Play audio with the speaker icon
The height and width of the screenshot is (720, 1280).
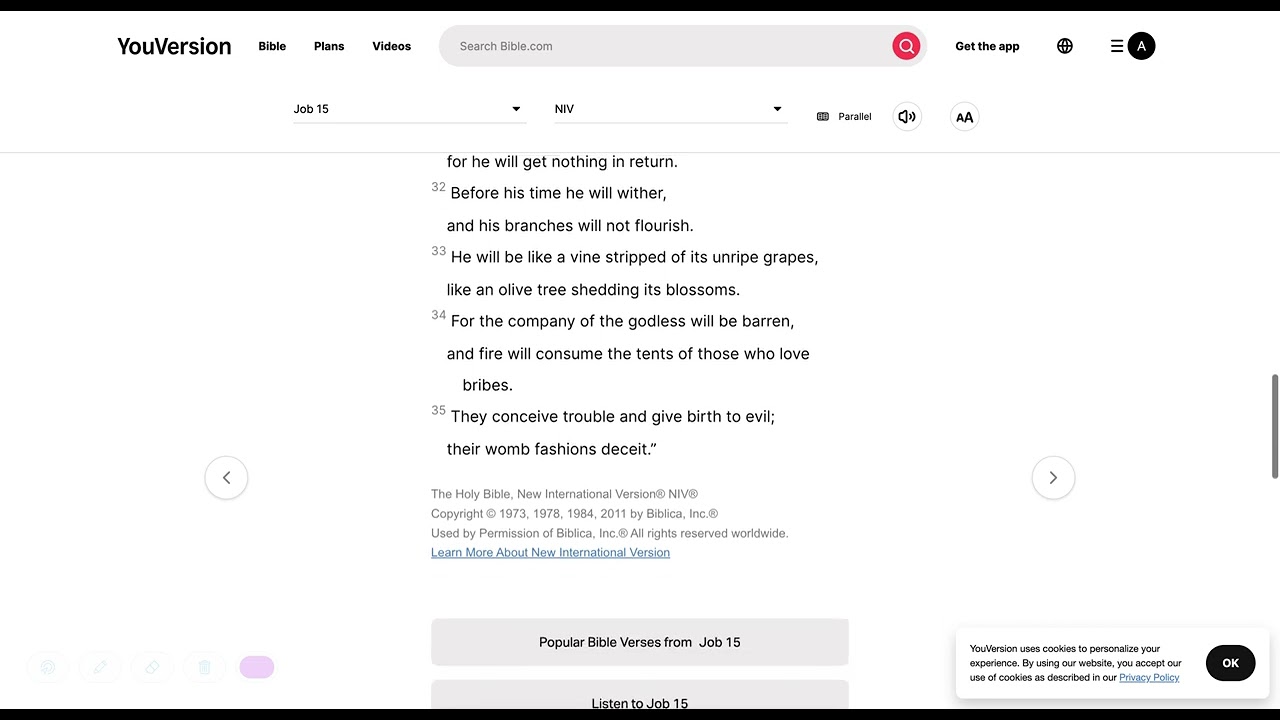point(907,117)
